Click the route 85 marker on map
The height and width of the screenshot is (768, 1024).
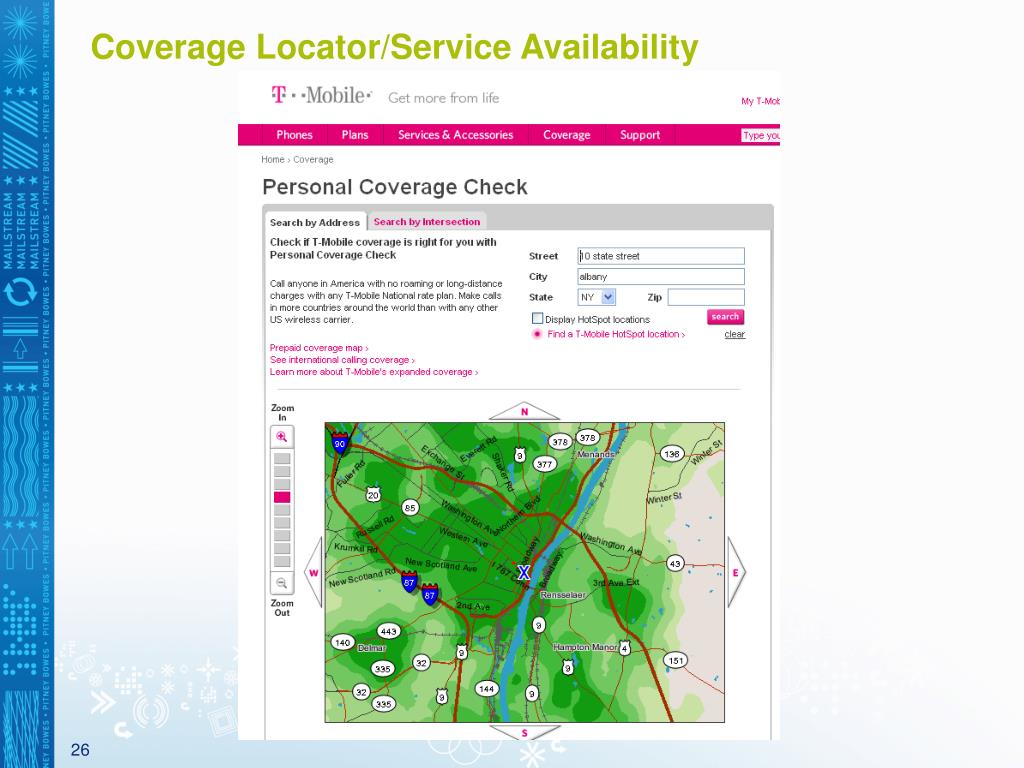tap(410, 507)
